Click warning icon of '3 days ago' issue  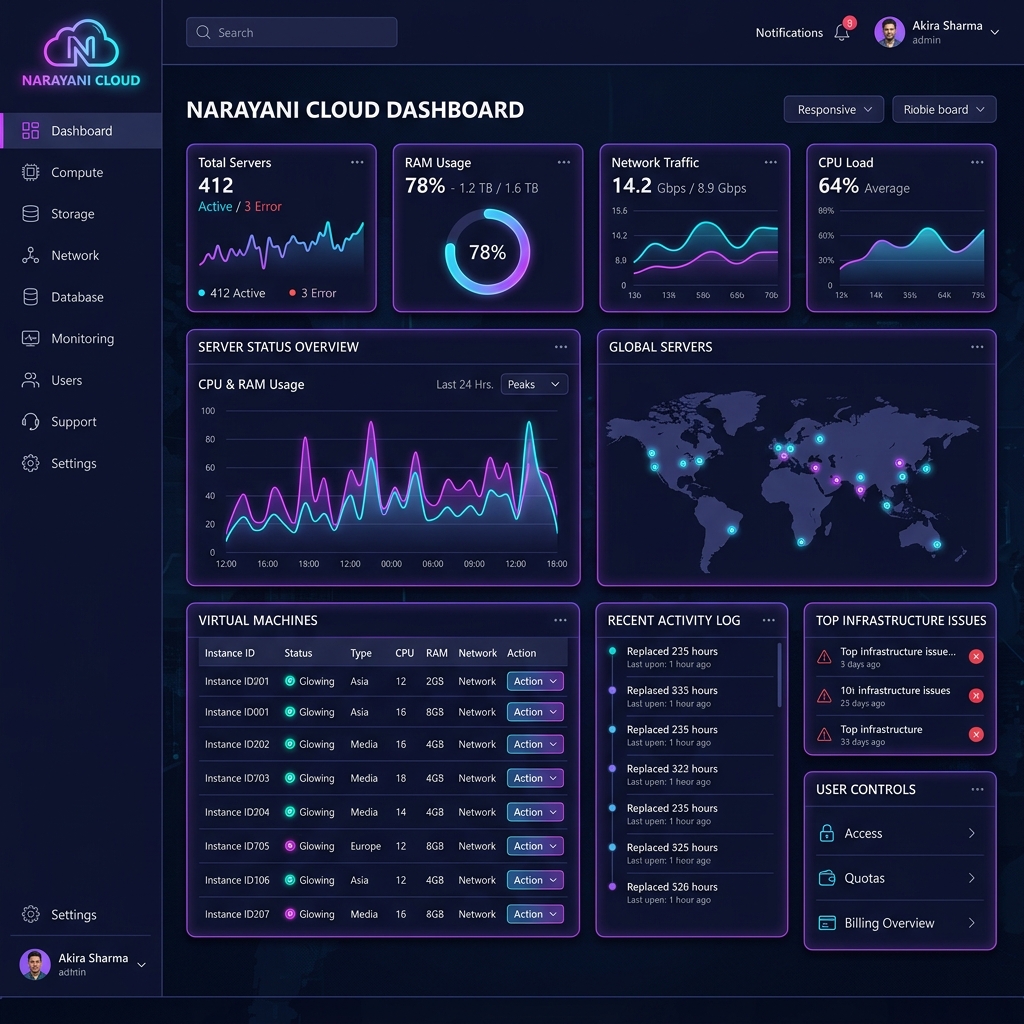824,656
